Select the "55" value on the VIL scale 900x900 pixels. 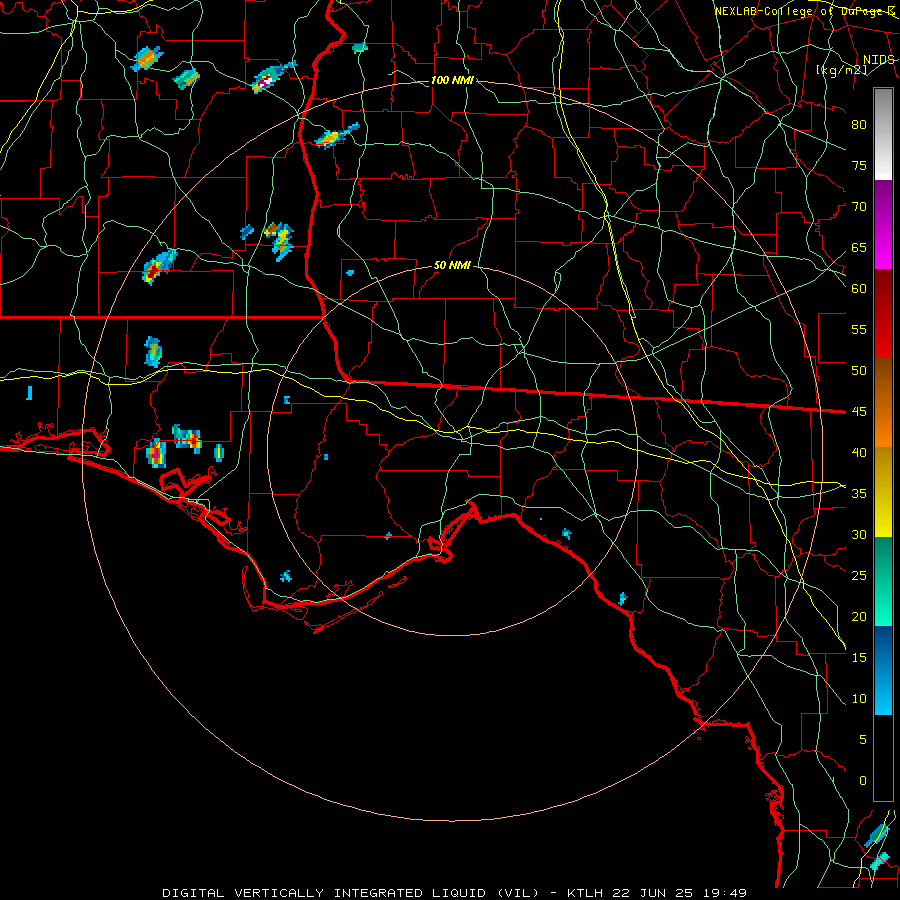(859, 329)
